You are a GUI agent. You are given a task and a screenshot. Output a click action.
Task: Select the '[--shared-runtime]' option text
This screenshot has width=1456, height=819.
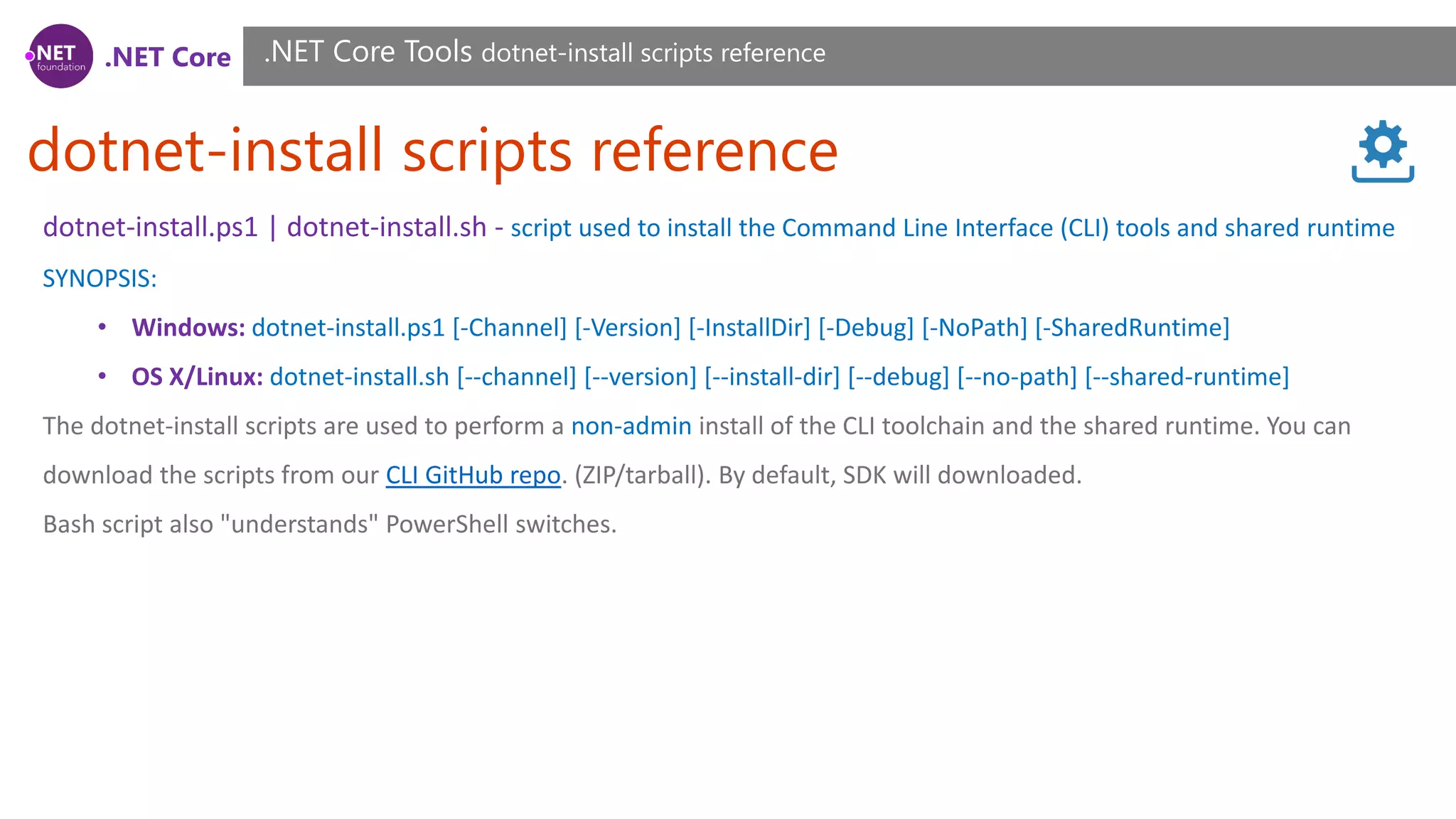tap(1187, 377)
